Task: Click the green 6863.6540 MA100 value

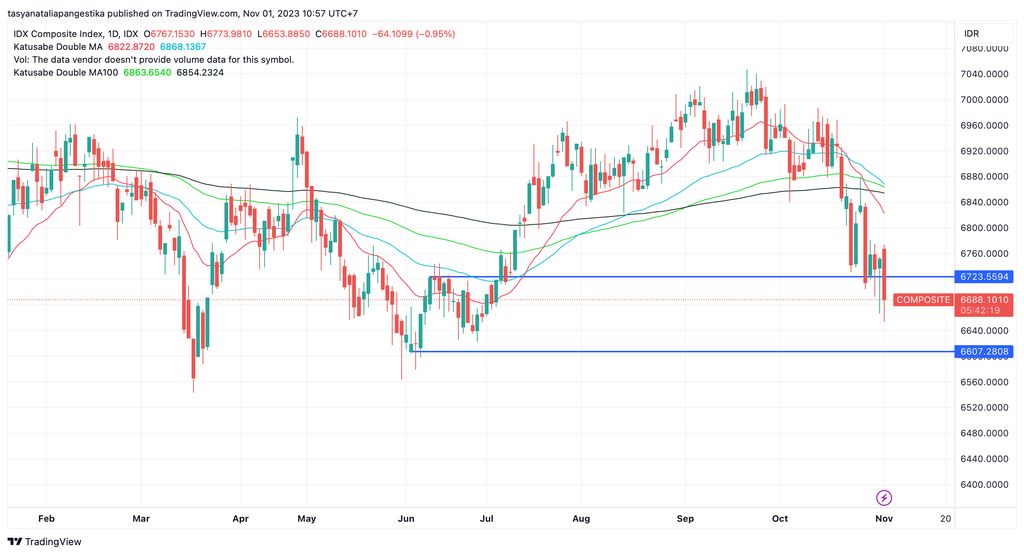Action: coord(148,72)
